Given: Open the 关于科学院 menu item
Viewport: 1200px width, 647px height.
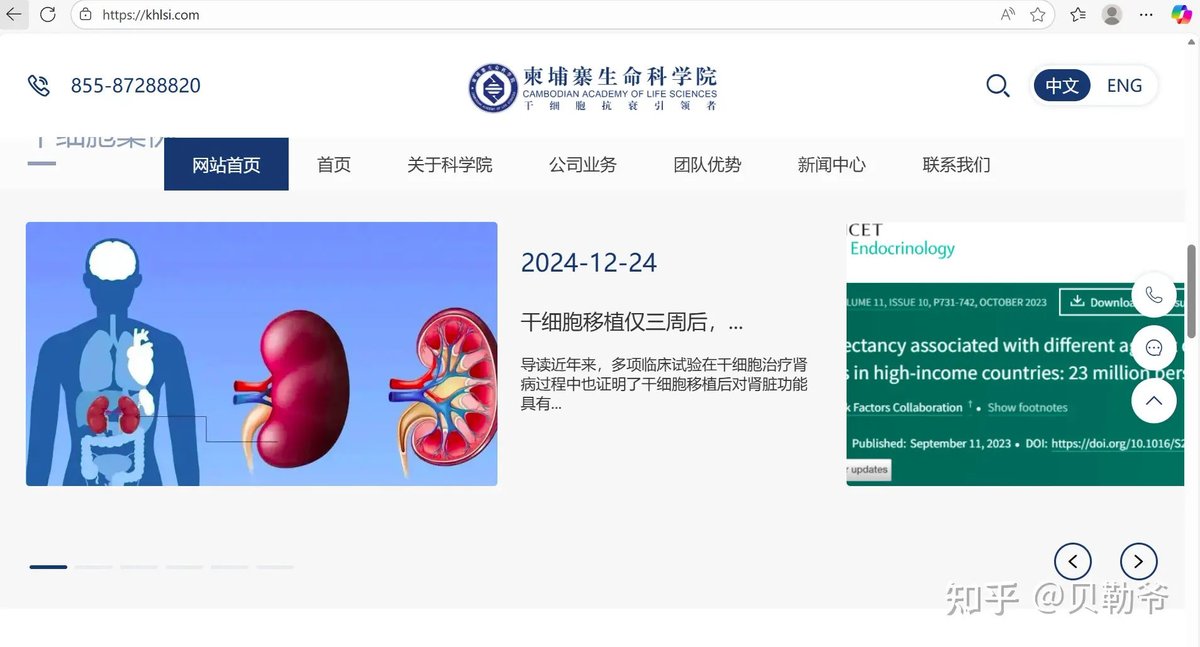Looking at the screenshot, I should click(x=449, y=164).
